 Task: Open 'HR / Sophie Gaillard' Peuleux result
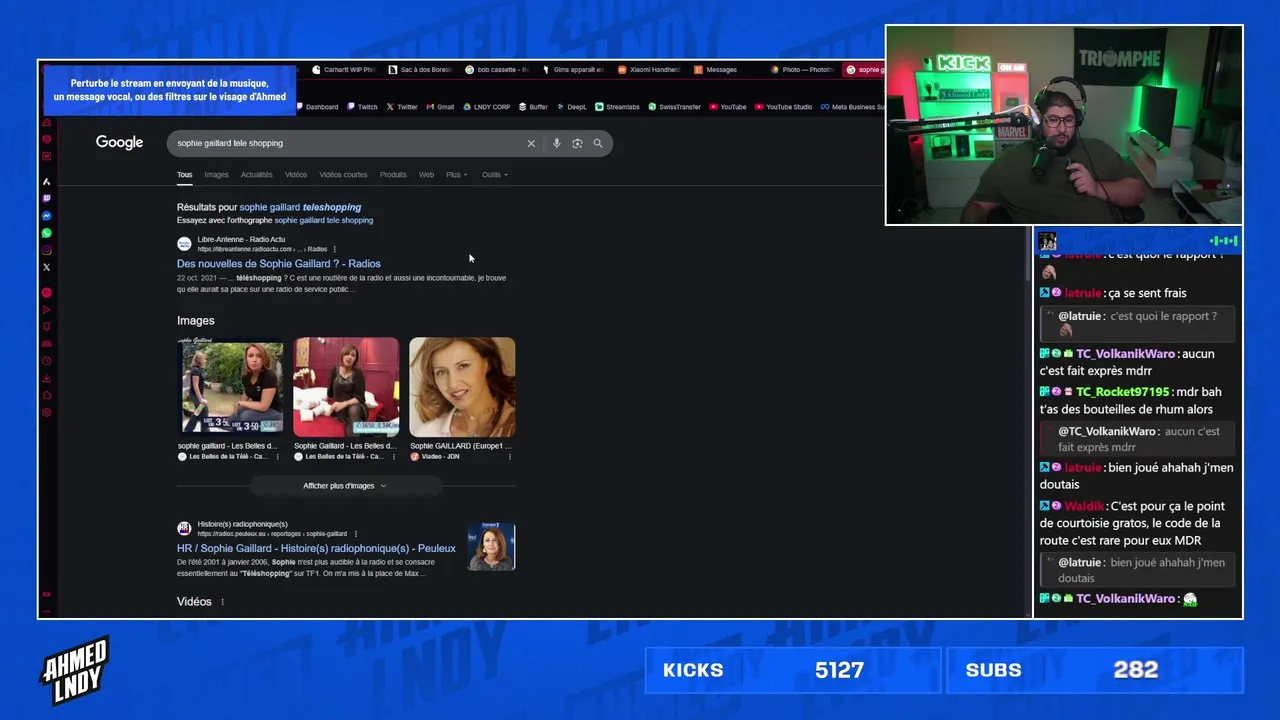(316, 548)
